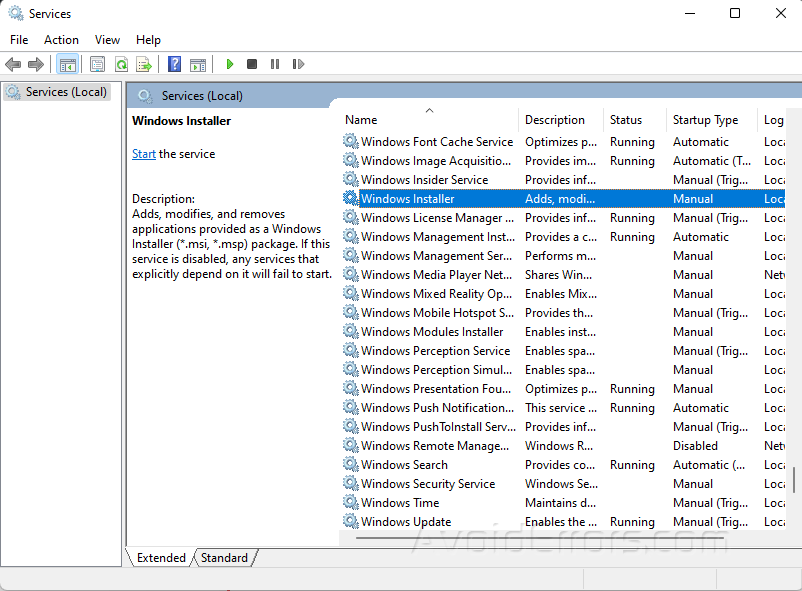Click the Refresh toolbar icon

coord(121,64)
